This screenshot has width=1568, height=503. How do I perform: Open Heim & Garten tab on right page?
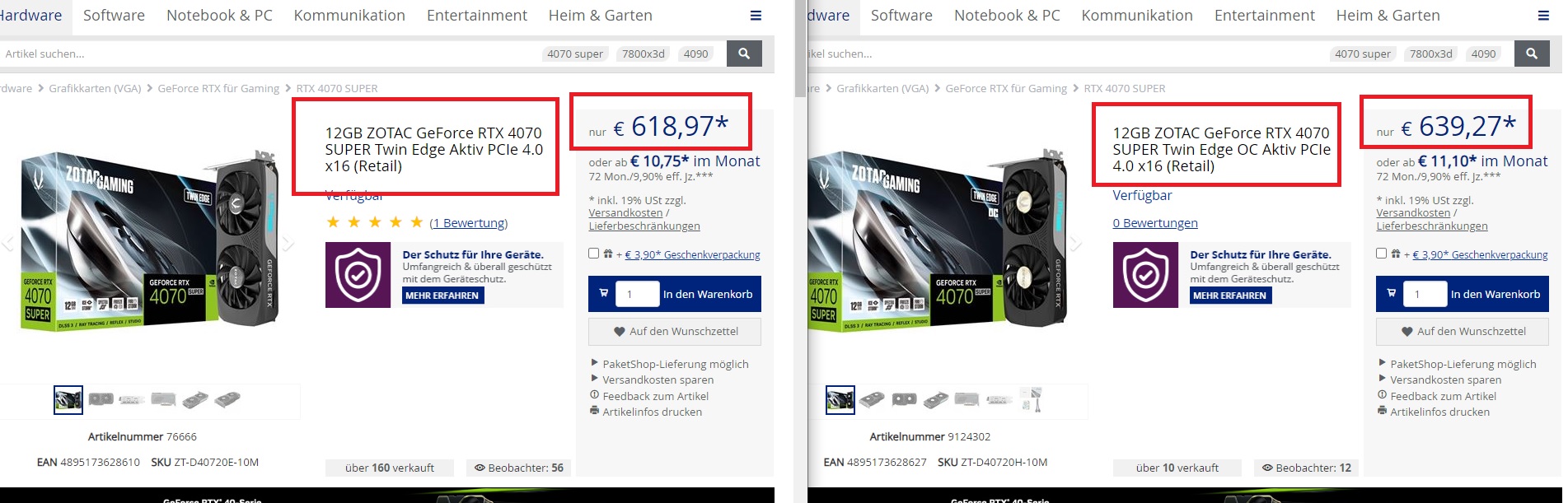point(1388,16)
